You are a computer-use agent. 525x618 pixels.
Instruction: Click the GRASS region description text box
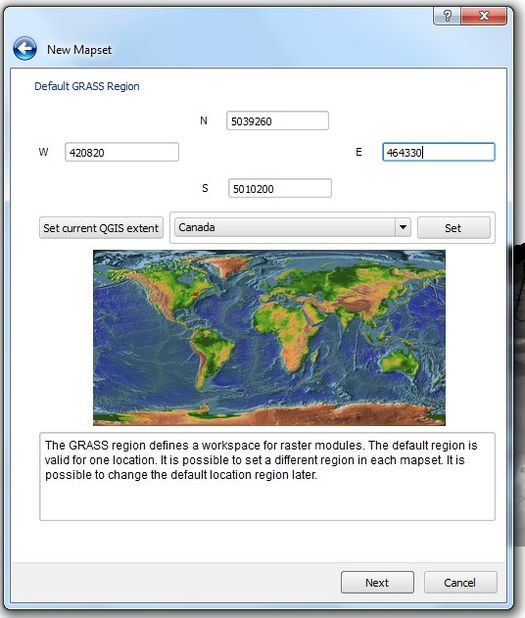267,477
